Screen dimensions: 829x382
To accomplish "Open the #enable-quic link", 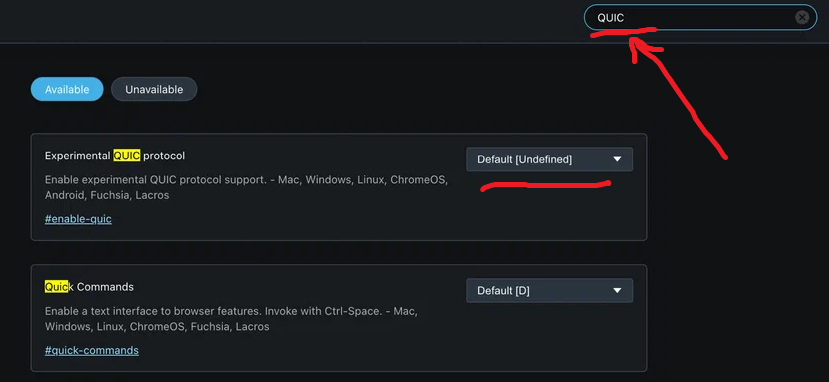I will (78, 219).
